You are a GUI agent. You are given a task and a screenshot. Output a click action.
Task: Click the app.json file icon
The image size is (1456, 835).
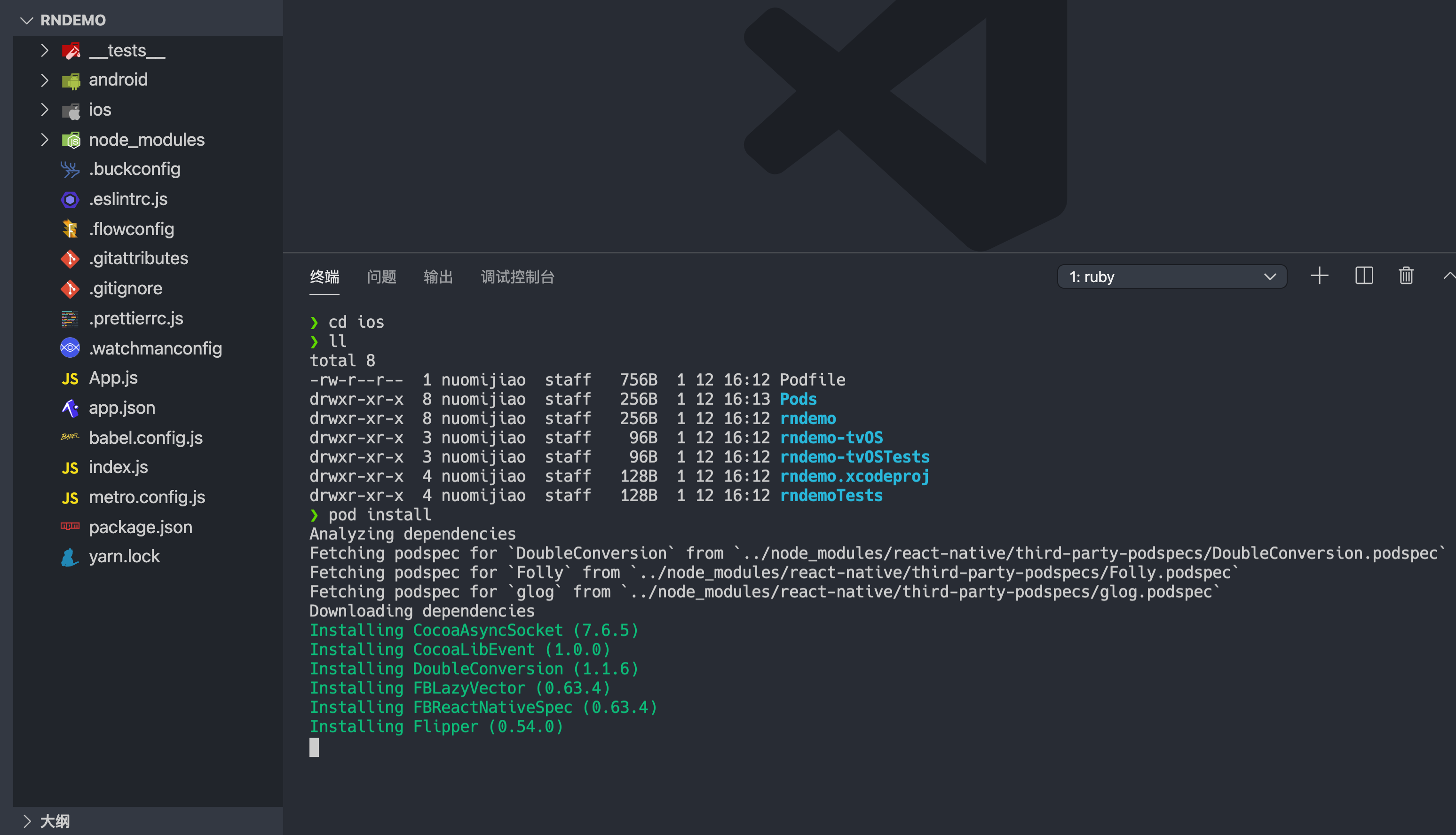[x=70, y=408]
